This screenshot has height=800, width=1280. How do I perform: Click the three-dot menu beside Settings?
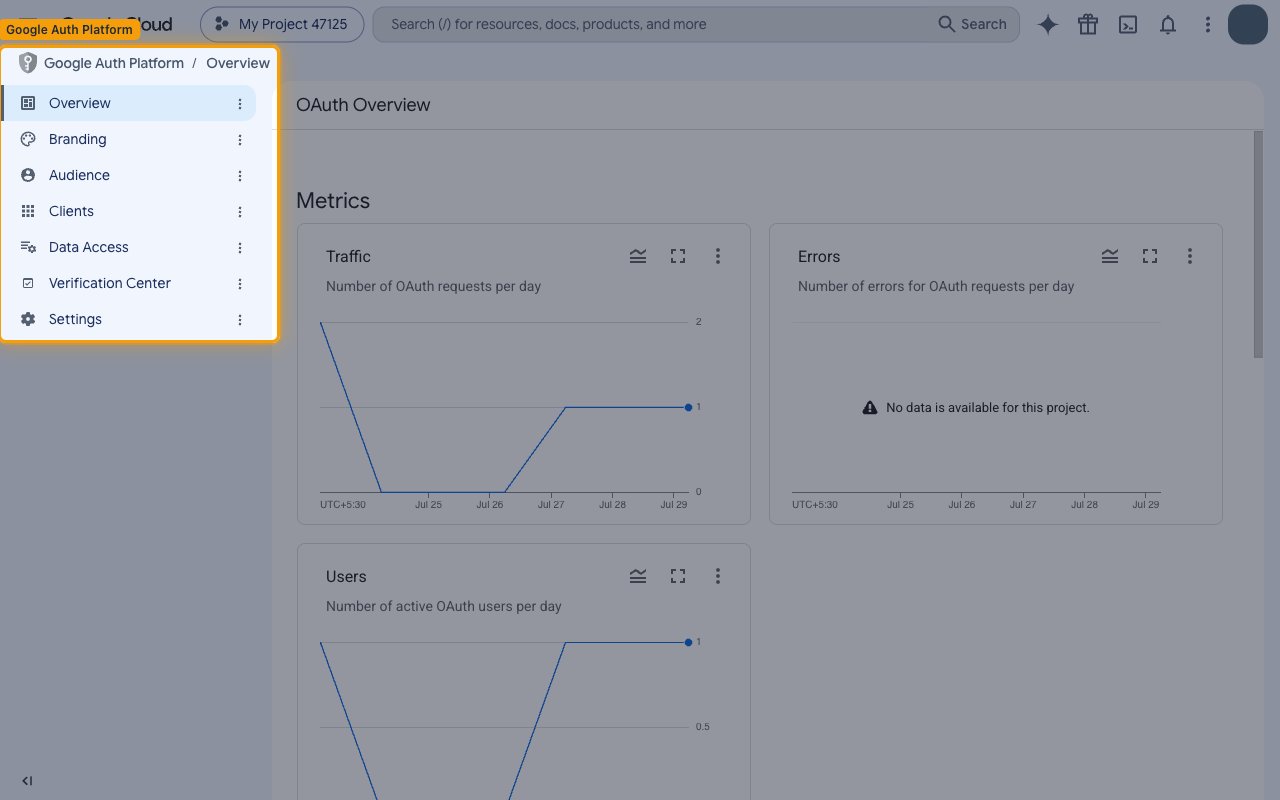point(240,320)
